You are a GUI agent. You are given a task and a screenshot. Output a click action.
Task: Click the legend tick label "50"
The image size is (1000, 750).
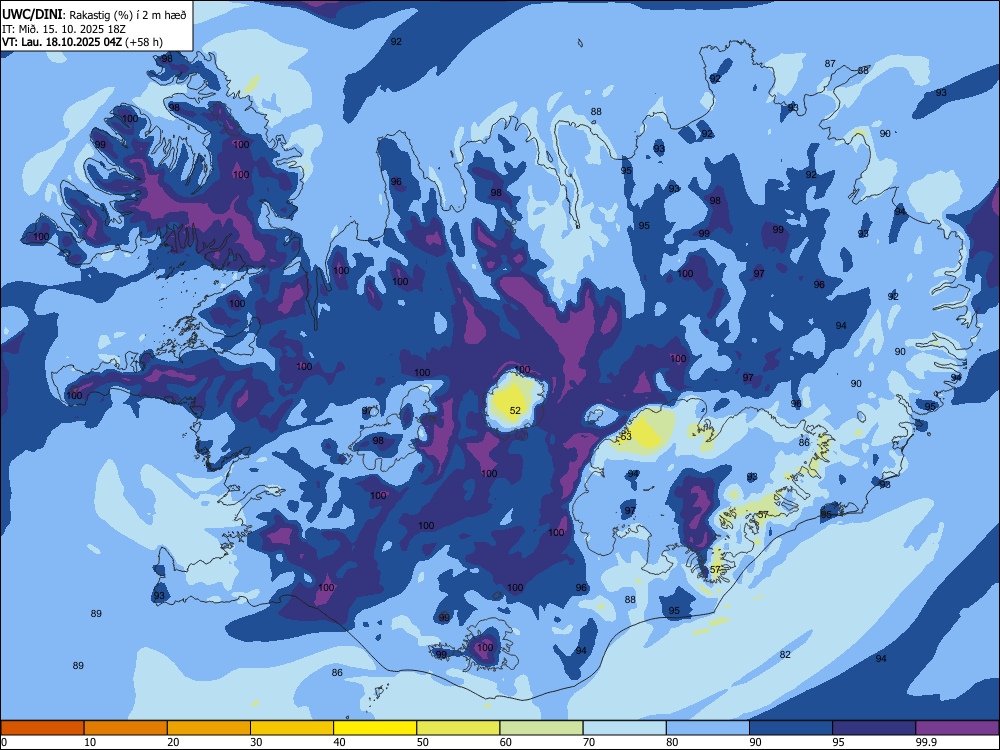point(423,742)
